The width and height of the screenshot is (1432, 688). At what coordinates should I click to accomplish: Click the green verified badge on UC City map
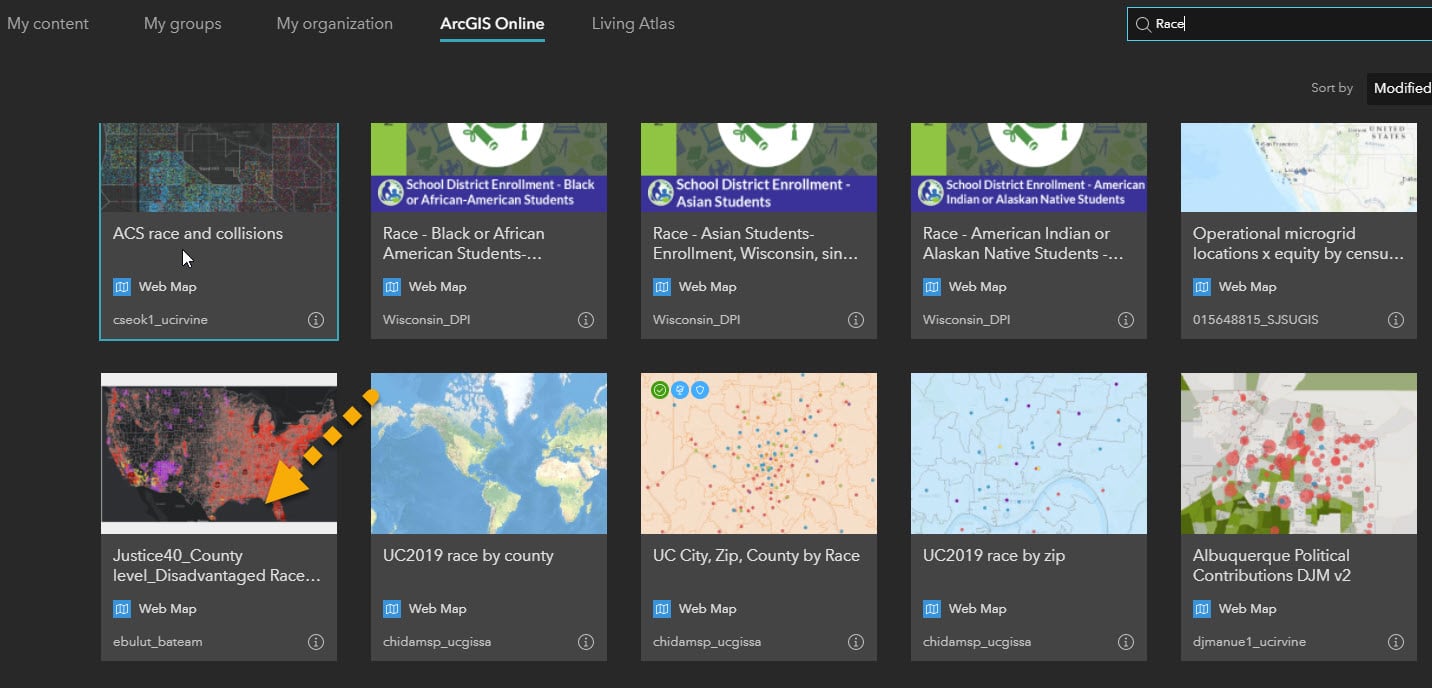(x=659, y=389)
